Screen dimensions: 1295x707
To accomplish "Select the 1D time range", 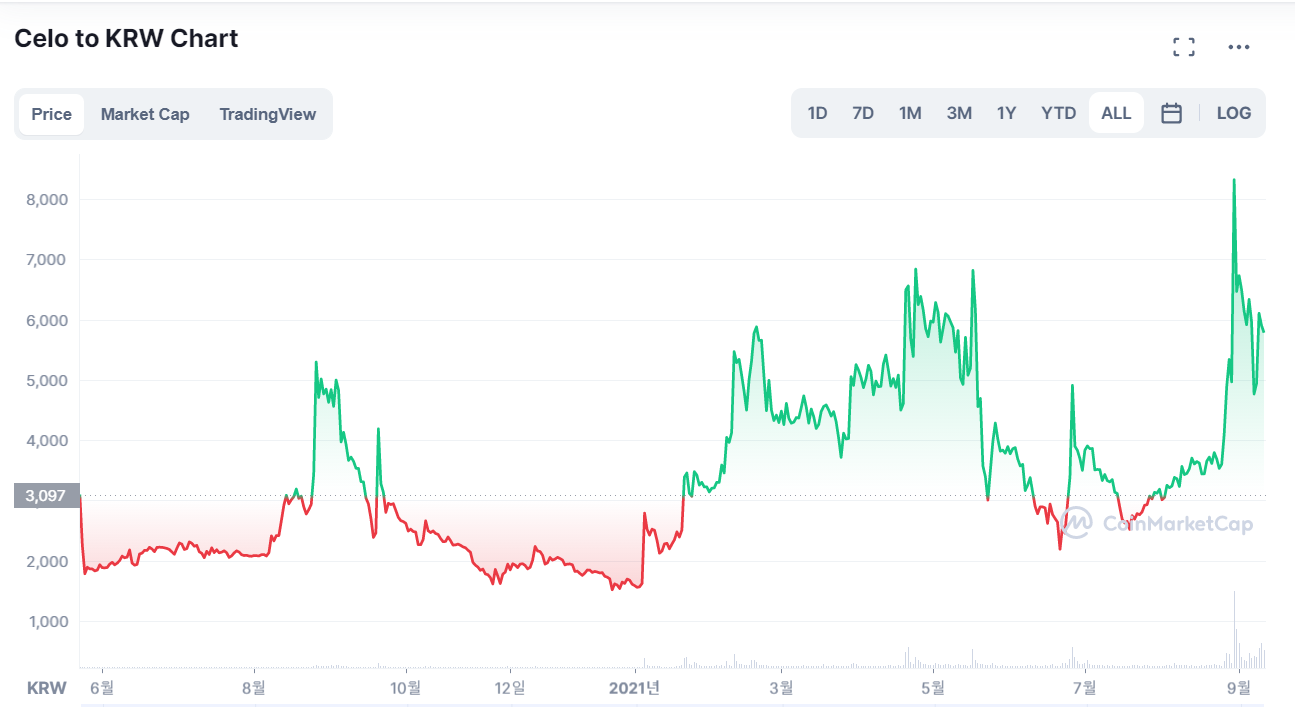I will [817, 113].
